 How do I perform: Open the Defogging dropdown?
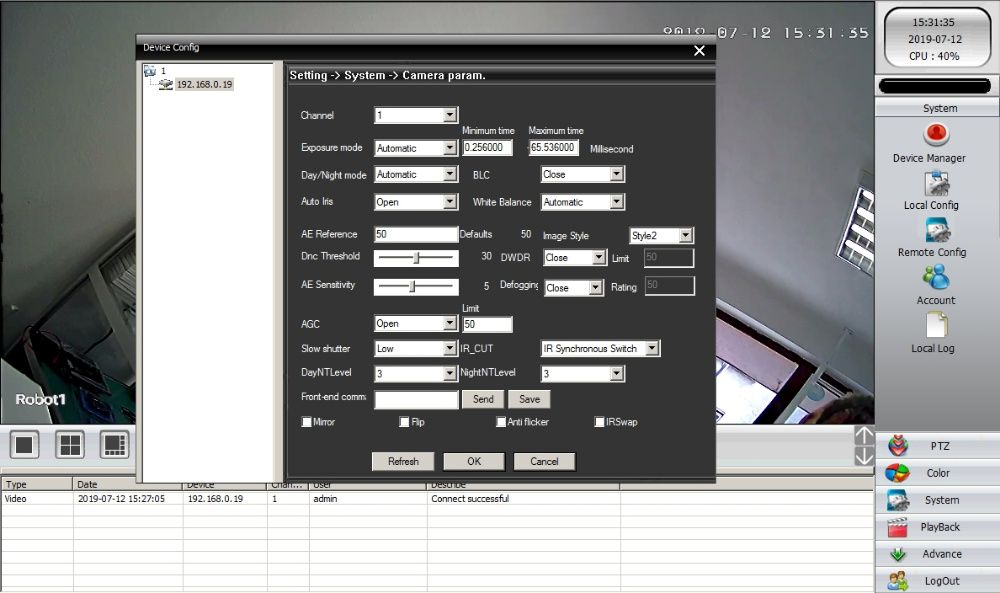[574, 288]
